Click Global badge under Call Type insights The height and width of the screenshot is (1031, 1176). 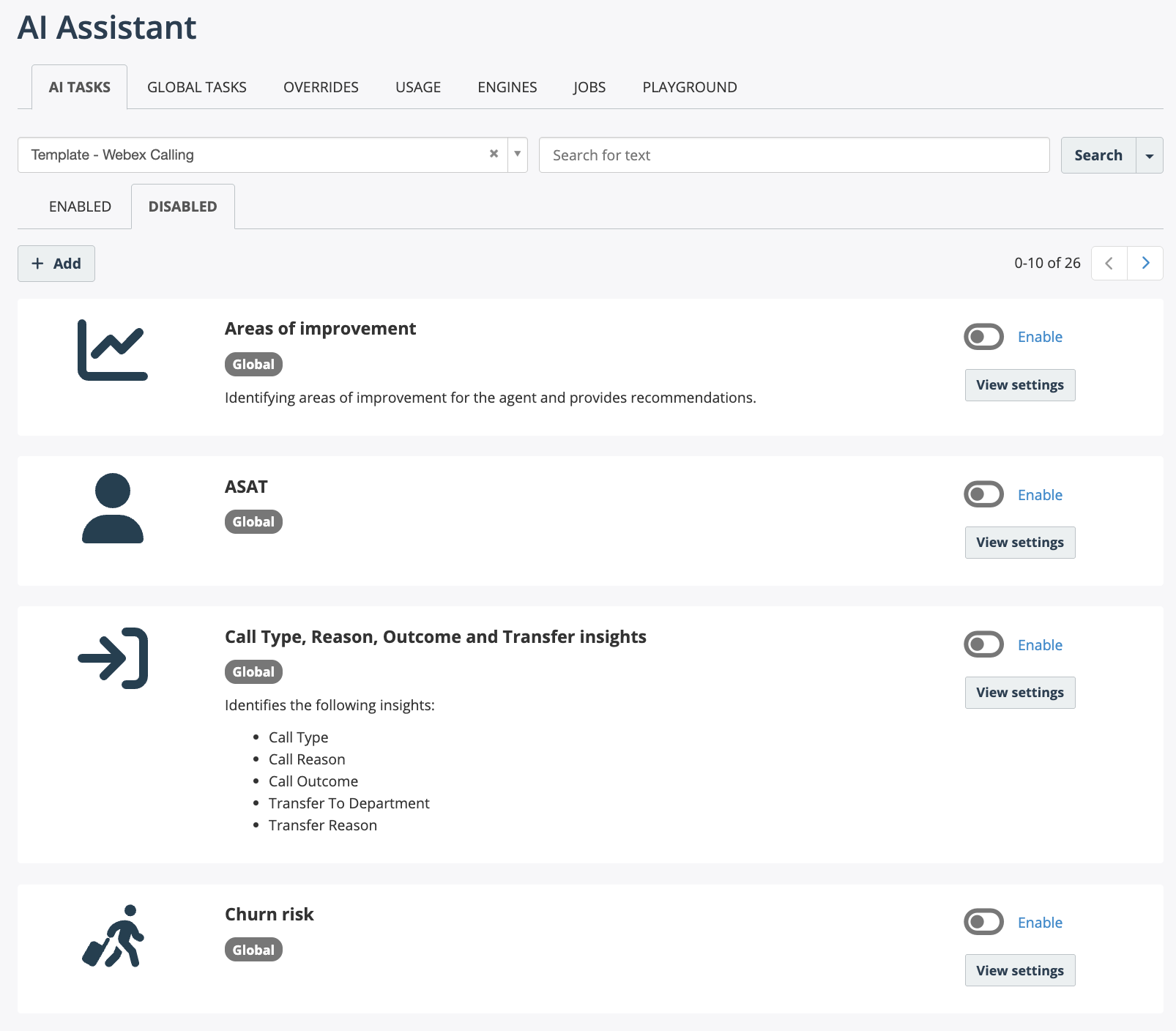(253, 671)
